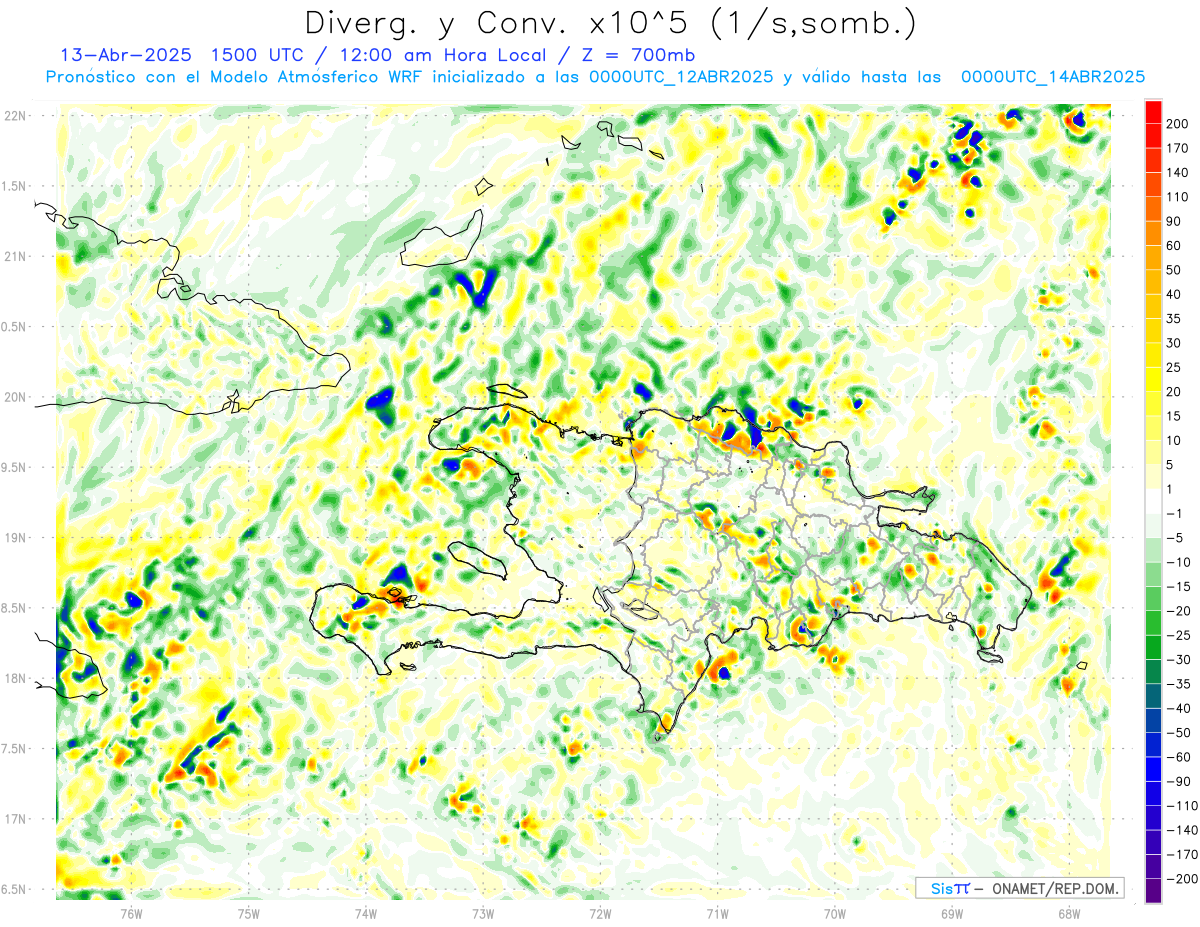Click the "-200" color scale label
Viewport: 1200px width, 927px height.
[x=1180, y=879]
